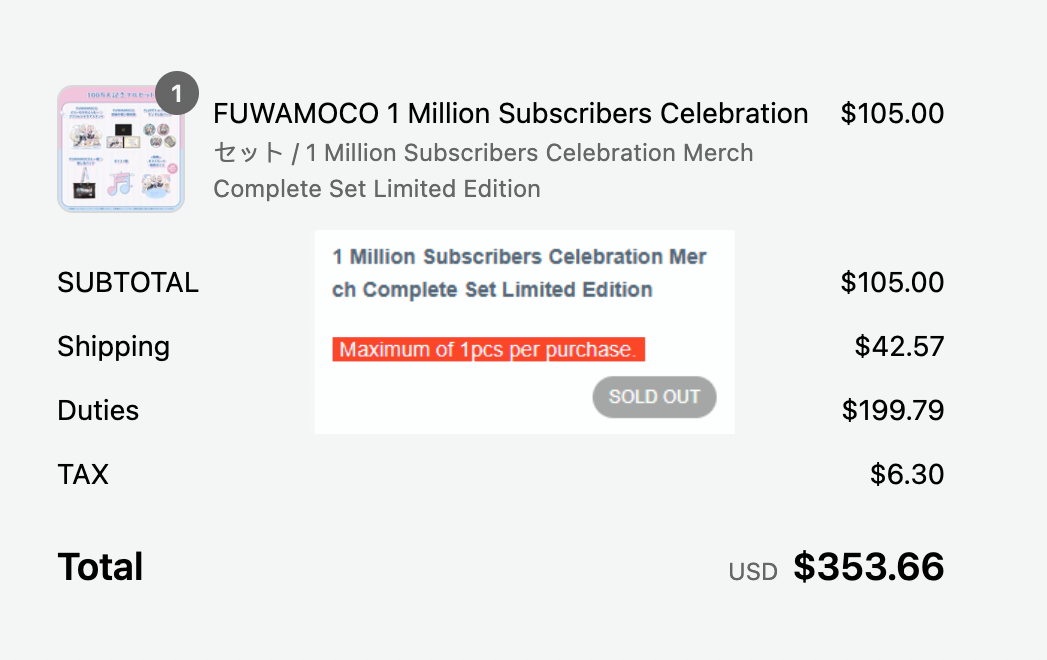Screen dimensions: 1047x660
Task: Click the $353.66 total amount
Action: point(868,567)
